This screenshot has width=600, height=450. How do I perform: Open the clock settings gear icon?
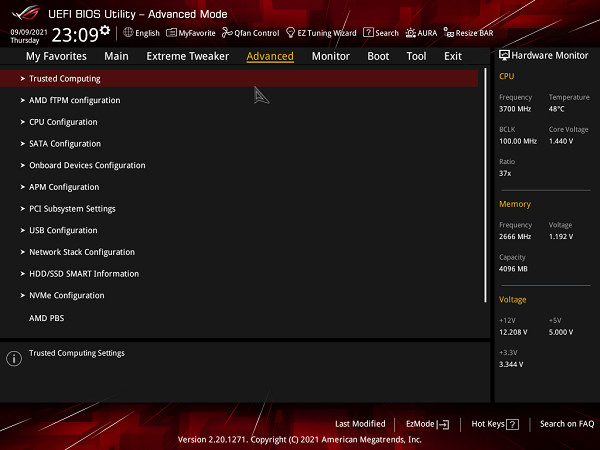click(x=105, y=30)
